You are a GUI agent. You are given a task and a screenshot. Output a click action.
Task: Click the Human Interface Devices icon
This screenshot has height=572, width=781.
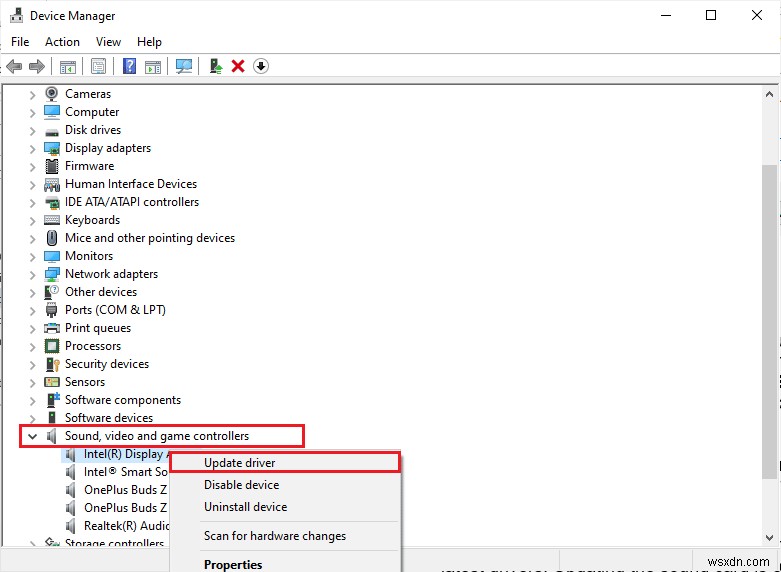52,184
